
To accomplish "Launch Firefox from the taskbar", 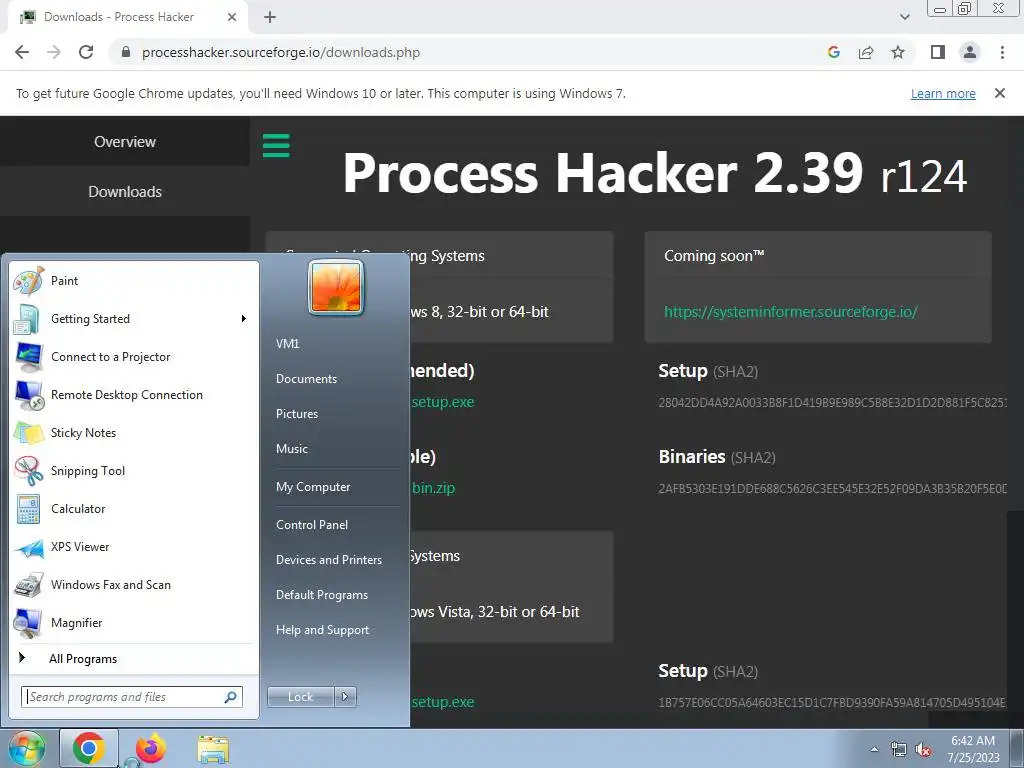I will (151, 749).
